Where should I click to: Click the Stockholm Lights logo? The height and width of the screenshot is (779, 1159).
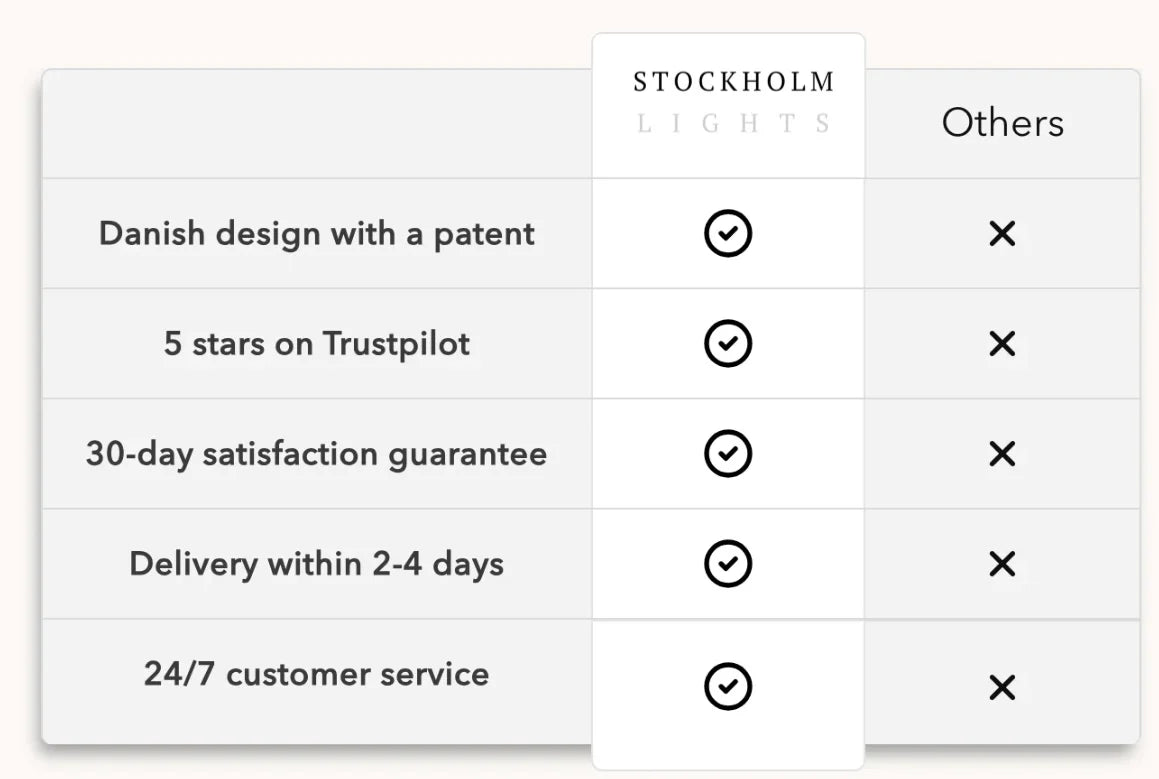coord(733,103)
